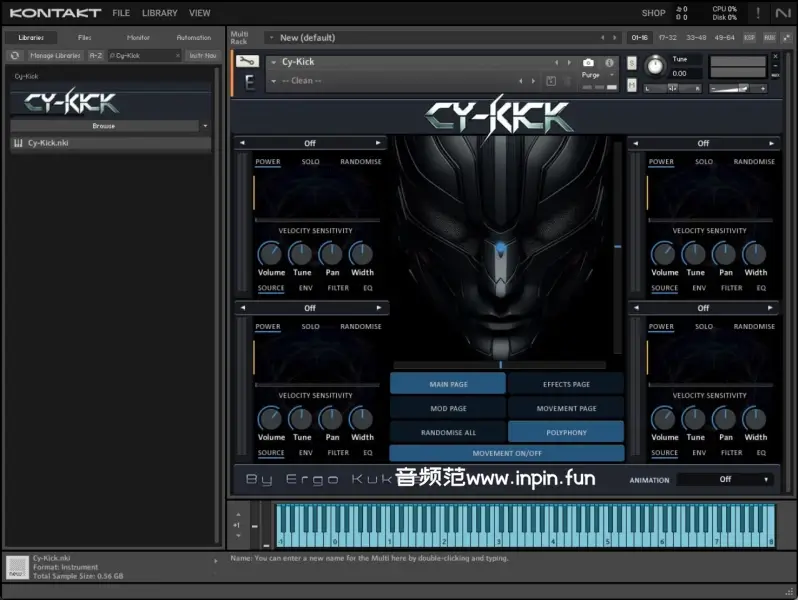The height and width of the screenshot is (600, 798).
Task: Click the Native Instruments logo icon
Action: (x=781, y=13)
